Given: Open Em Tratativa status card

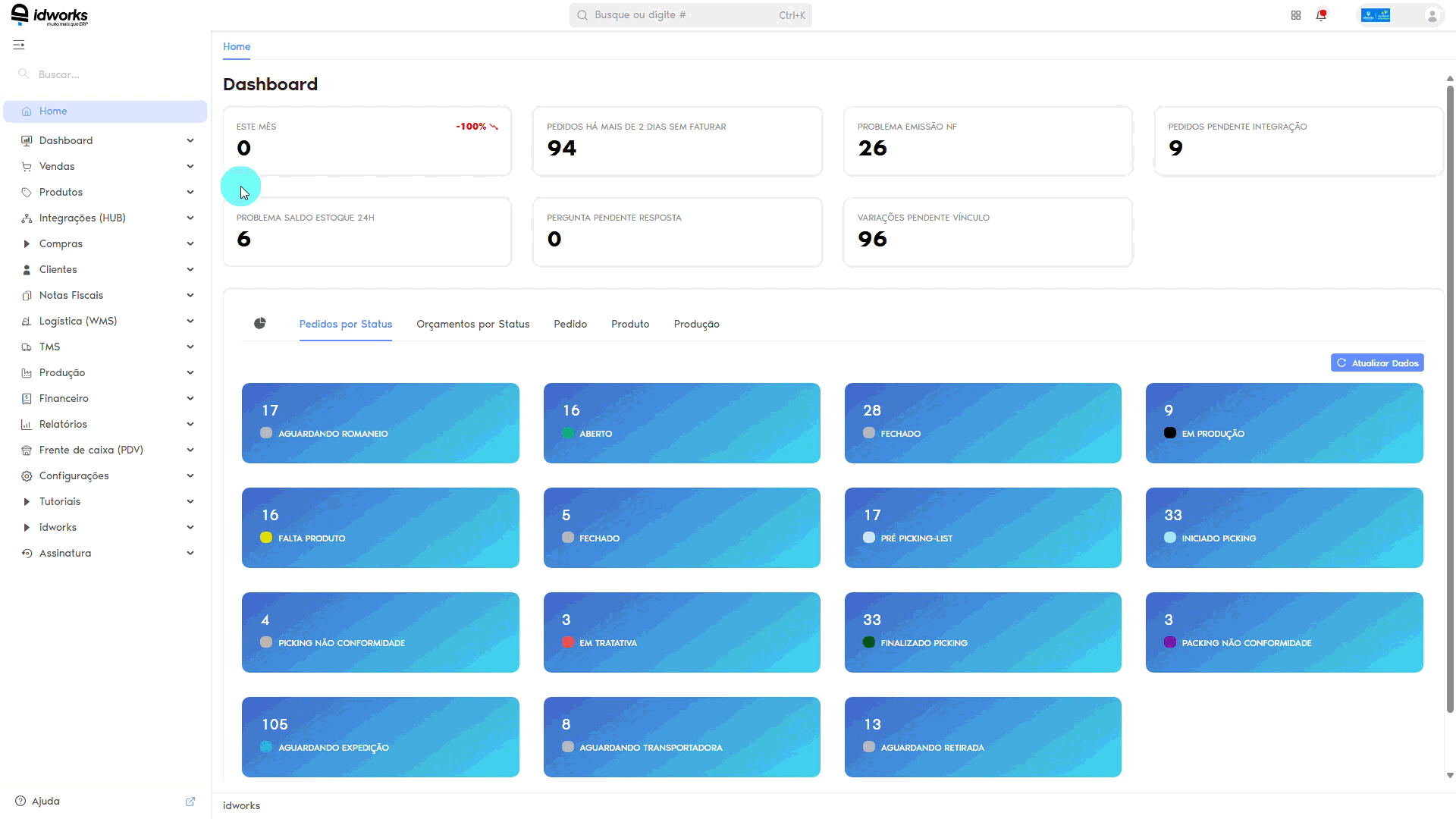Looking at the screenshot, I should pos(682,632).
